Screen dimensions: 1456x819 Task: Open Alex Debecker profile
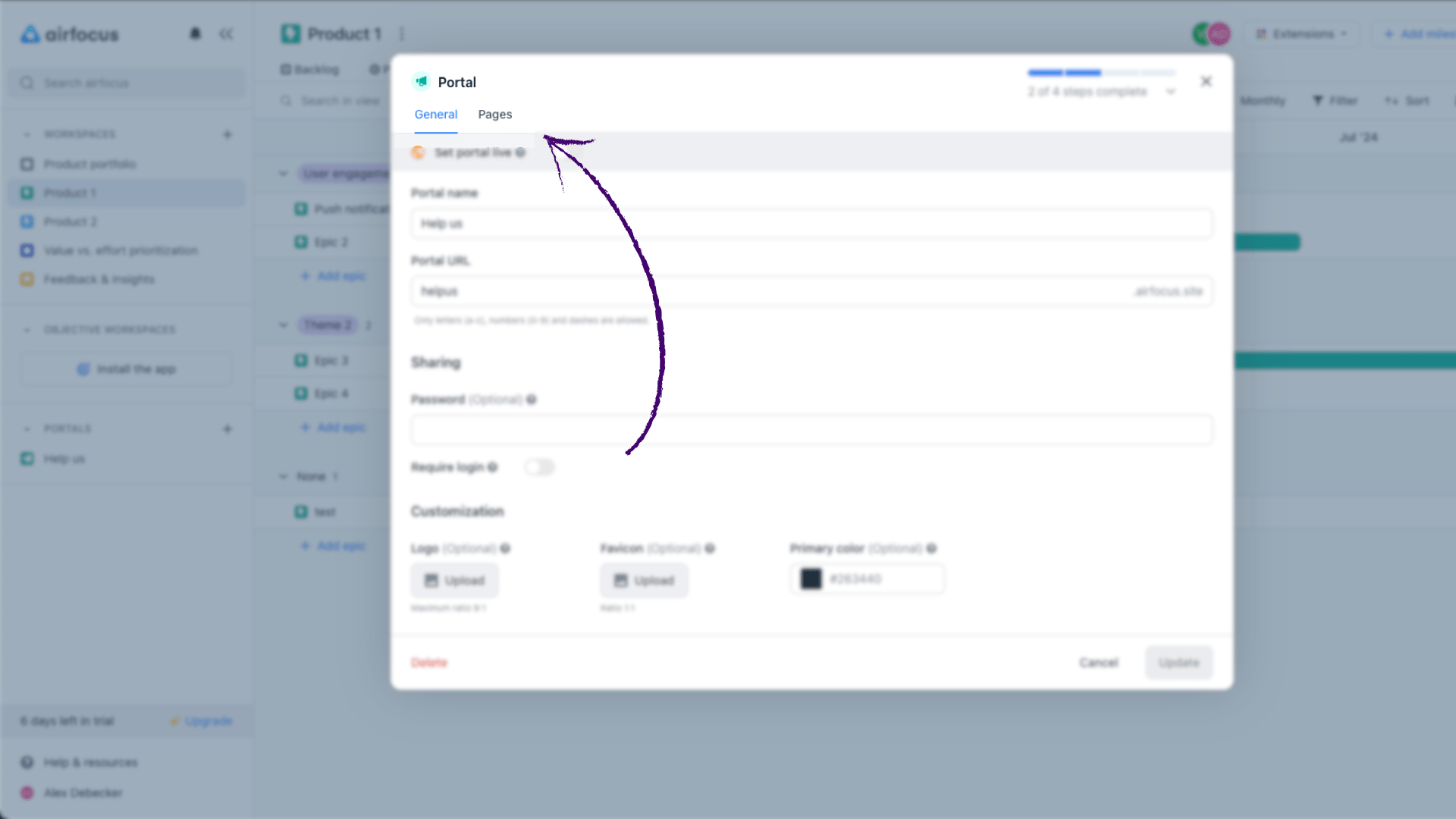point(72,792)
